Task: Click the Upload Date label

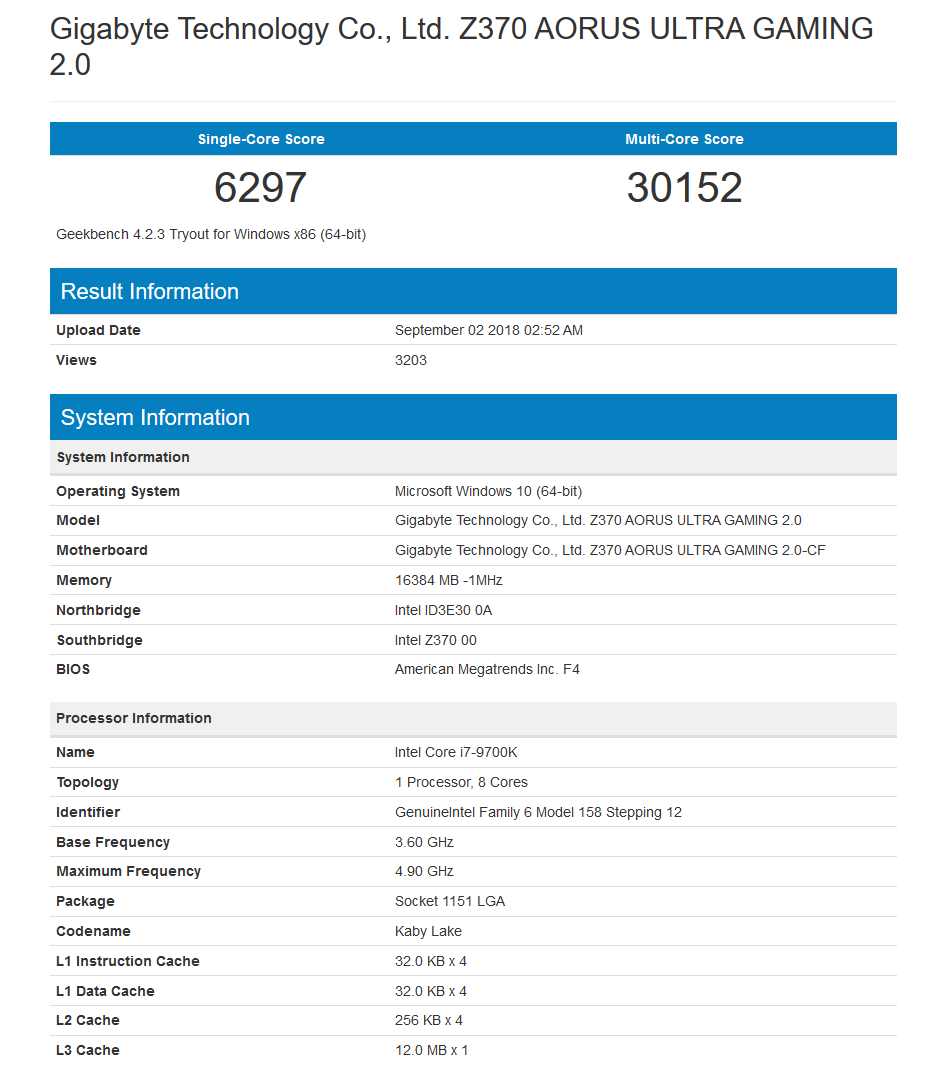Action: [98, 330]
